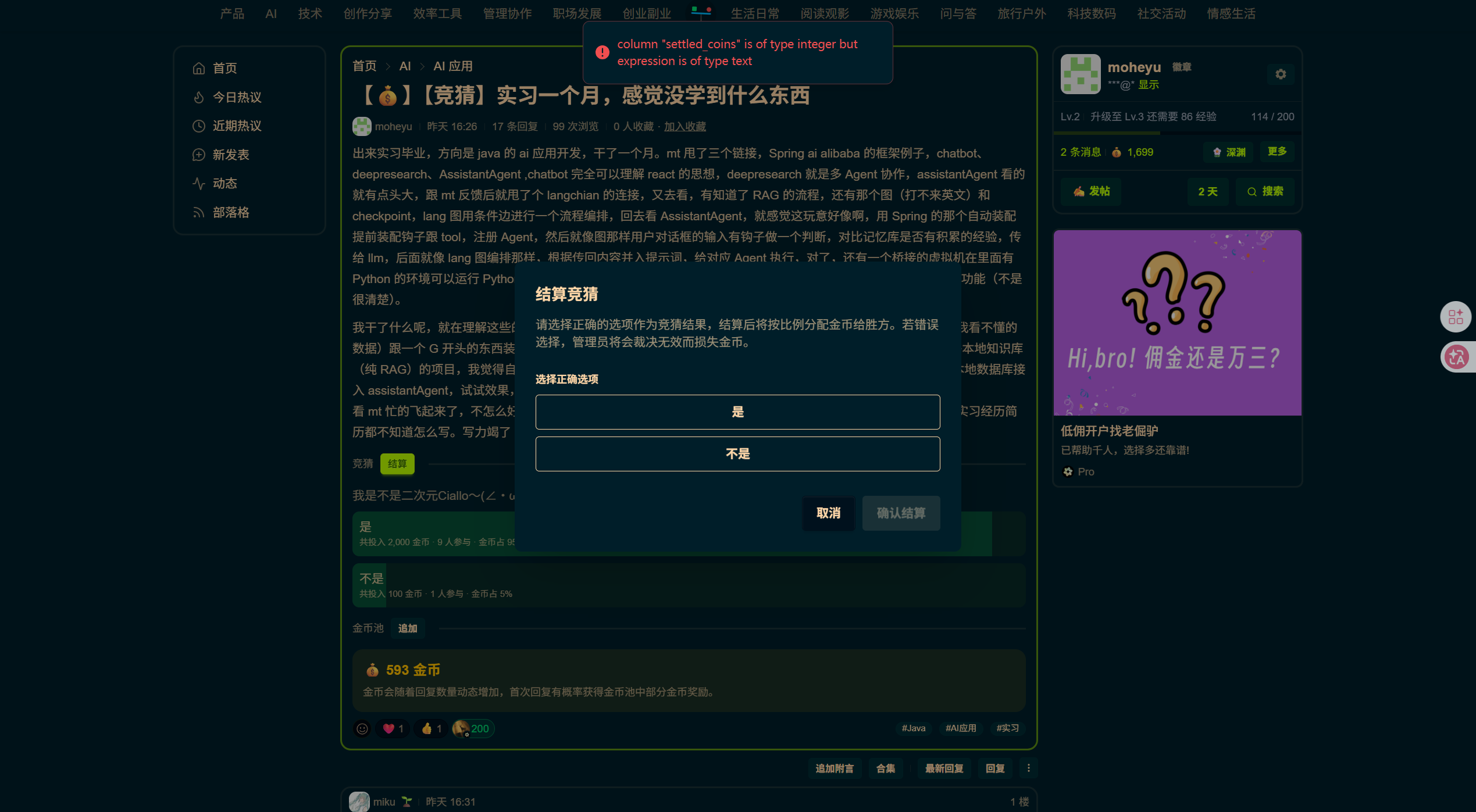Open 今日热议 flame icon in sidebar
This screenshot has height=812, width=1476.
[x=199, y=97]
